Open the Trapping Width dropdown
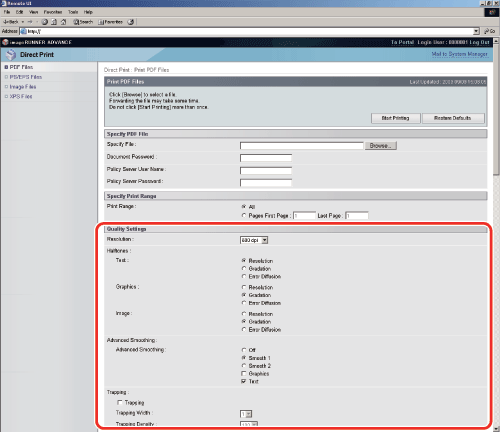The width and height of the screenshot is (500, 432). pos(246,414)
